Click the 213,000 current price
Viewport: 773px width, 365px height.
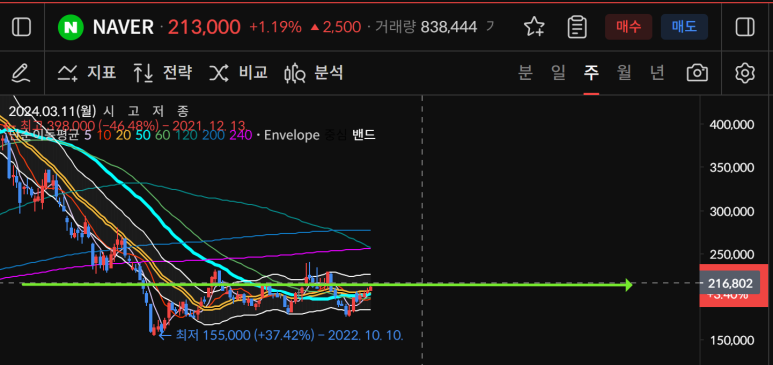pyautogui.click(x=204, y=27)
